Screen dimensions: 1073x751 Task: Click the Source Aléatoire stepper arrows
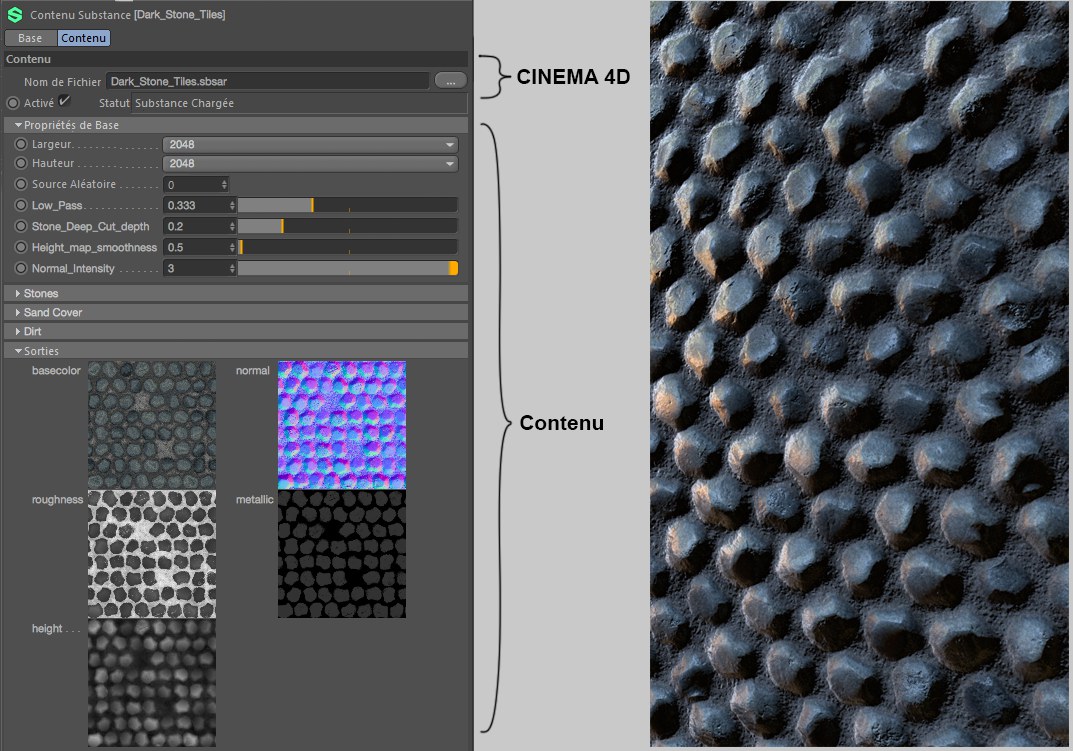point(224,185)
